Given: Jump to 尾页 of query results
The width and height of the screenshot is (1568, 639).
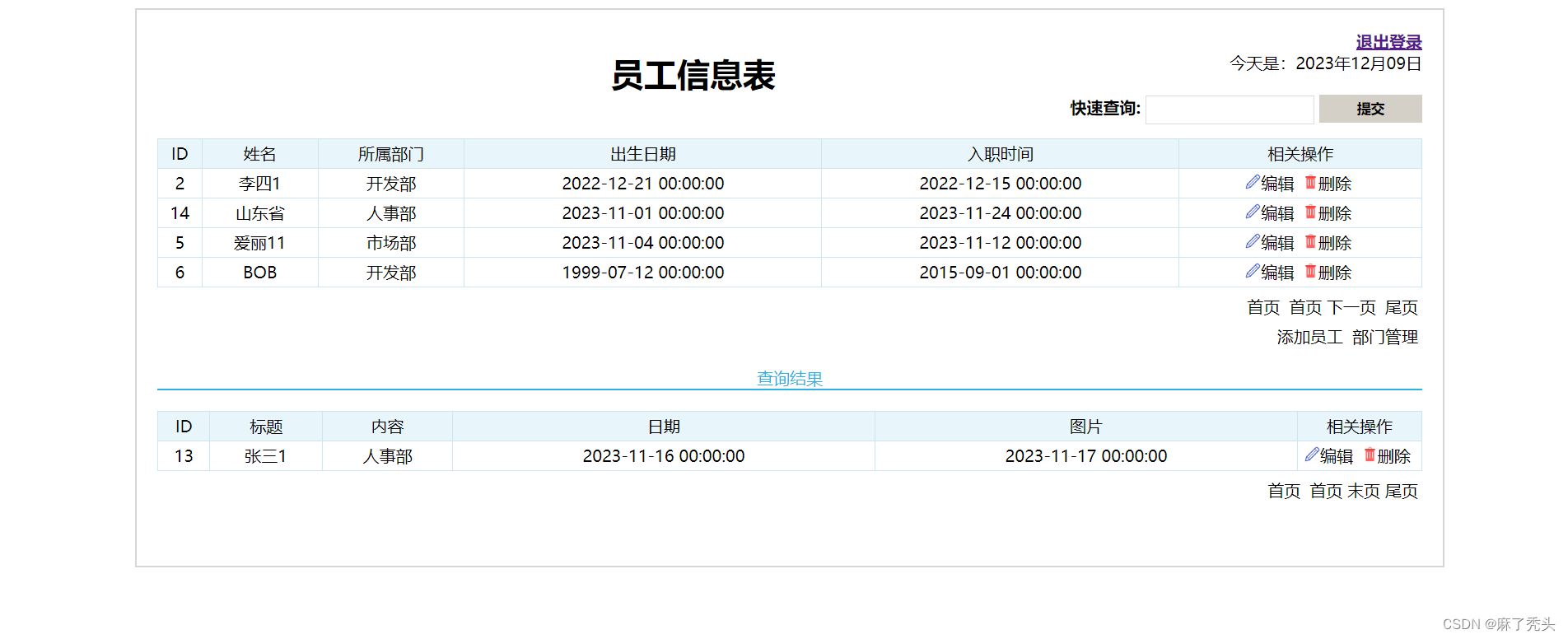Looking at the screenshot, I should [1401, 491].
